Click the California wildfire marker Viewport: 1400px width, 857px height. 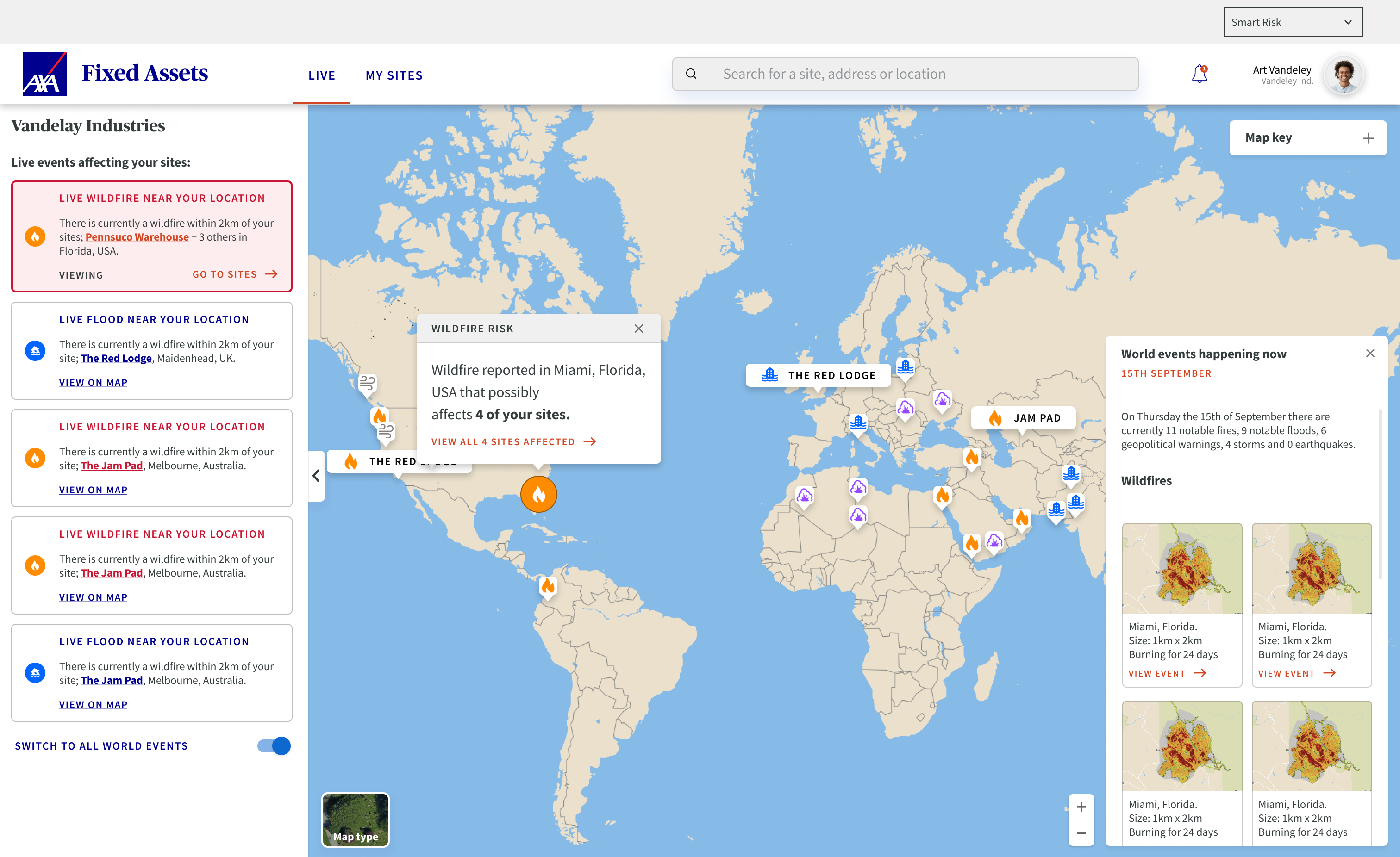coord(380,416)
